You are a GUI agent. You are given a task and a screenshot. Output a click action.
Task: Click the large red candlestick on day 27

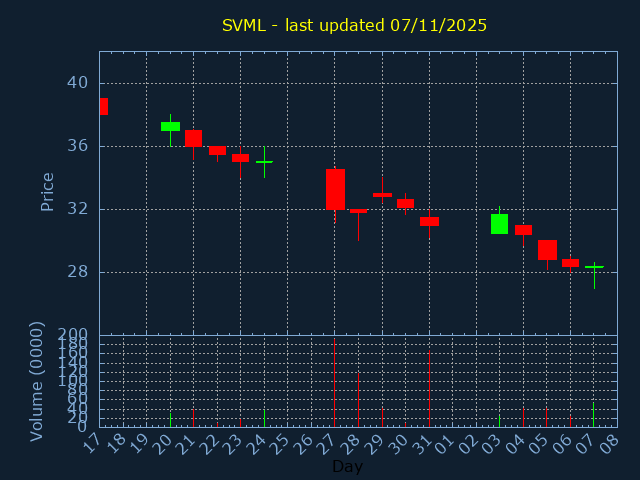tap(335, 189)
